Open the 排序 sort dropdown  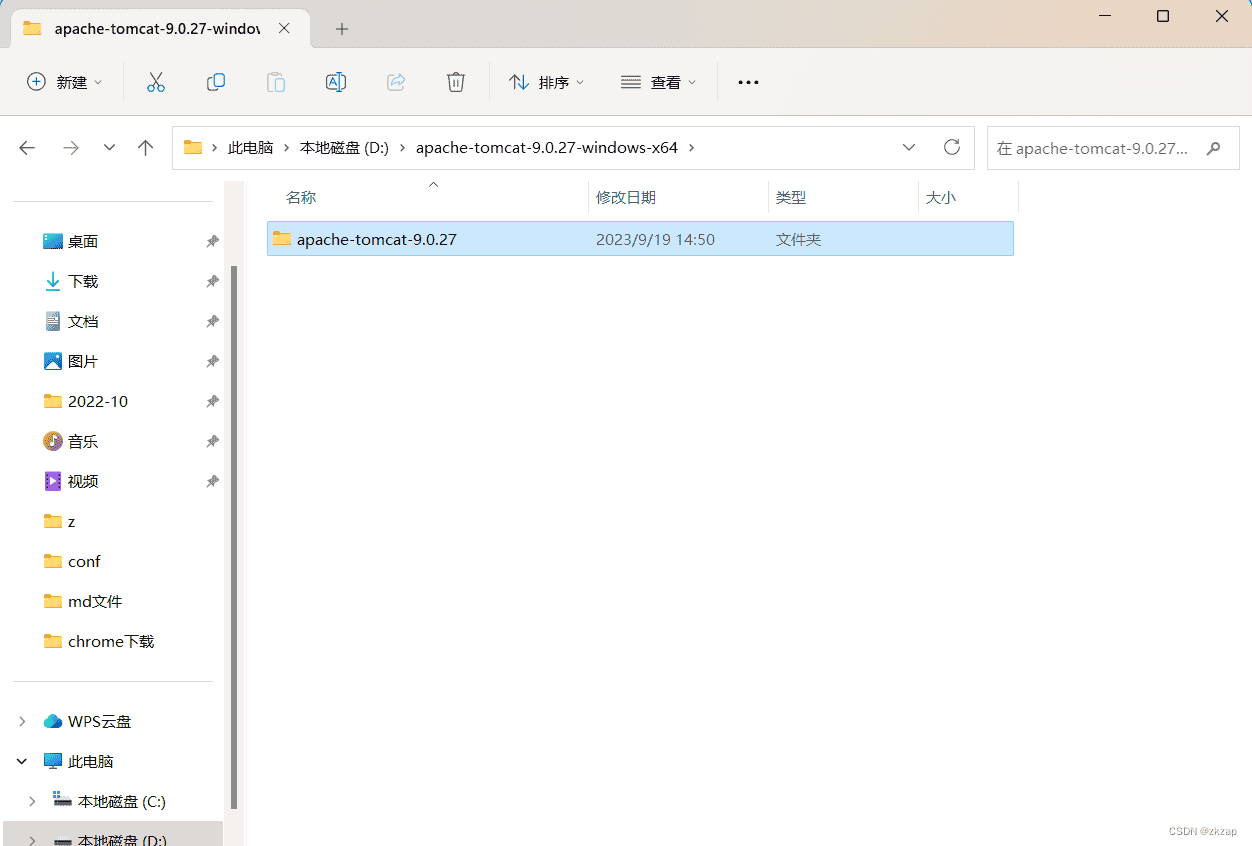pos(546,82)
